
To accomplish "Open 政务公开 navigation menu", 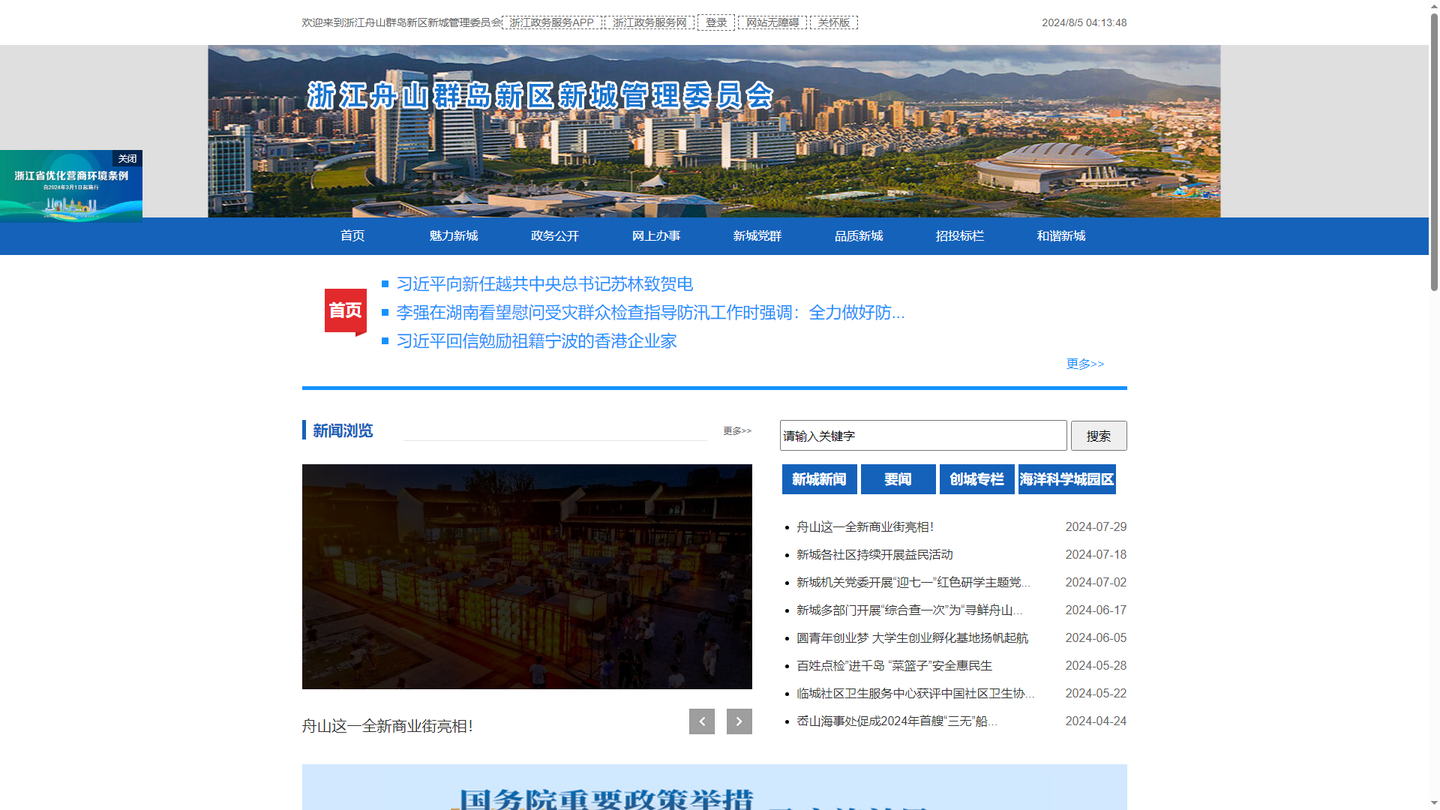I will pos(555,236).
